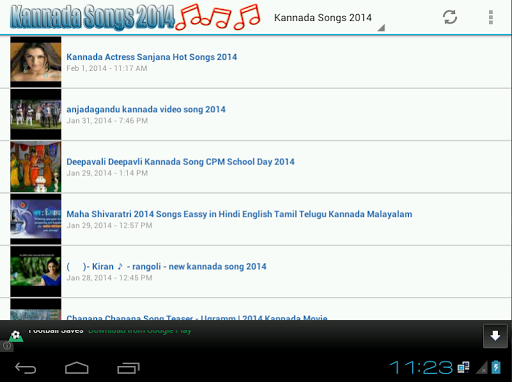
Task: Select the Deepavali school day dancers thumbnail
Action: (36, 167)
